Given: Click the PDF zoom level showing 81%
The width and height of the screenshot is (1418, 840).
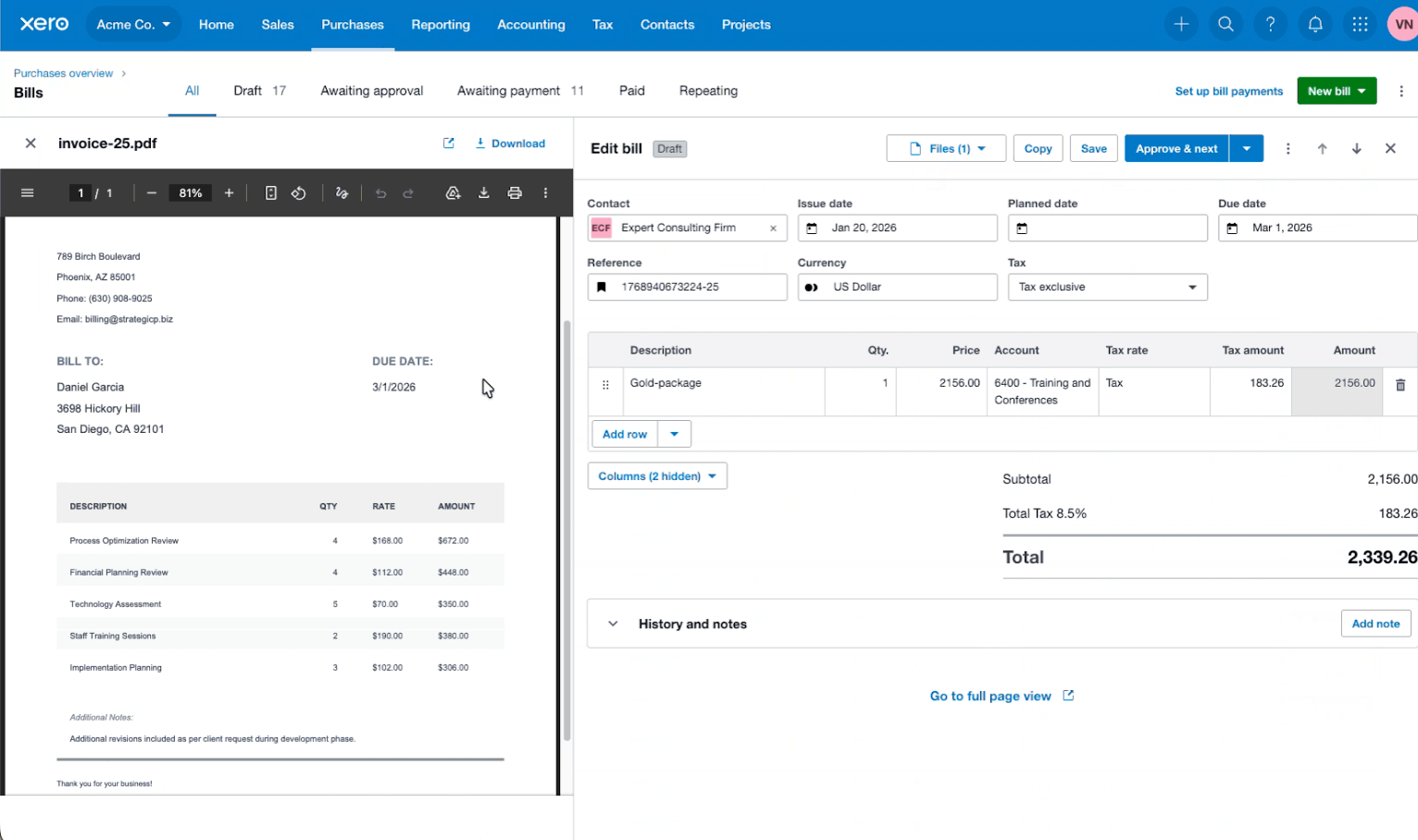Looking at the screenshot, I should pos(191,192).
